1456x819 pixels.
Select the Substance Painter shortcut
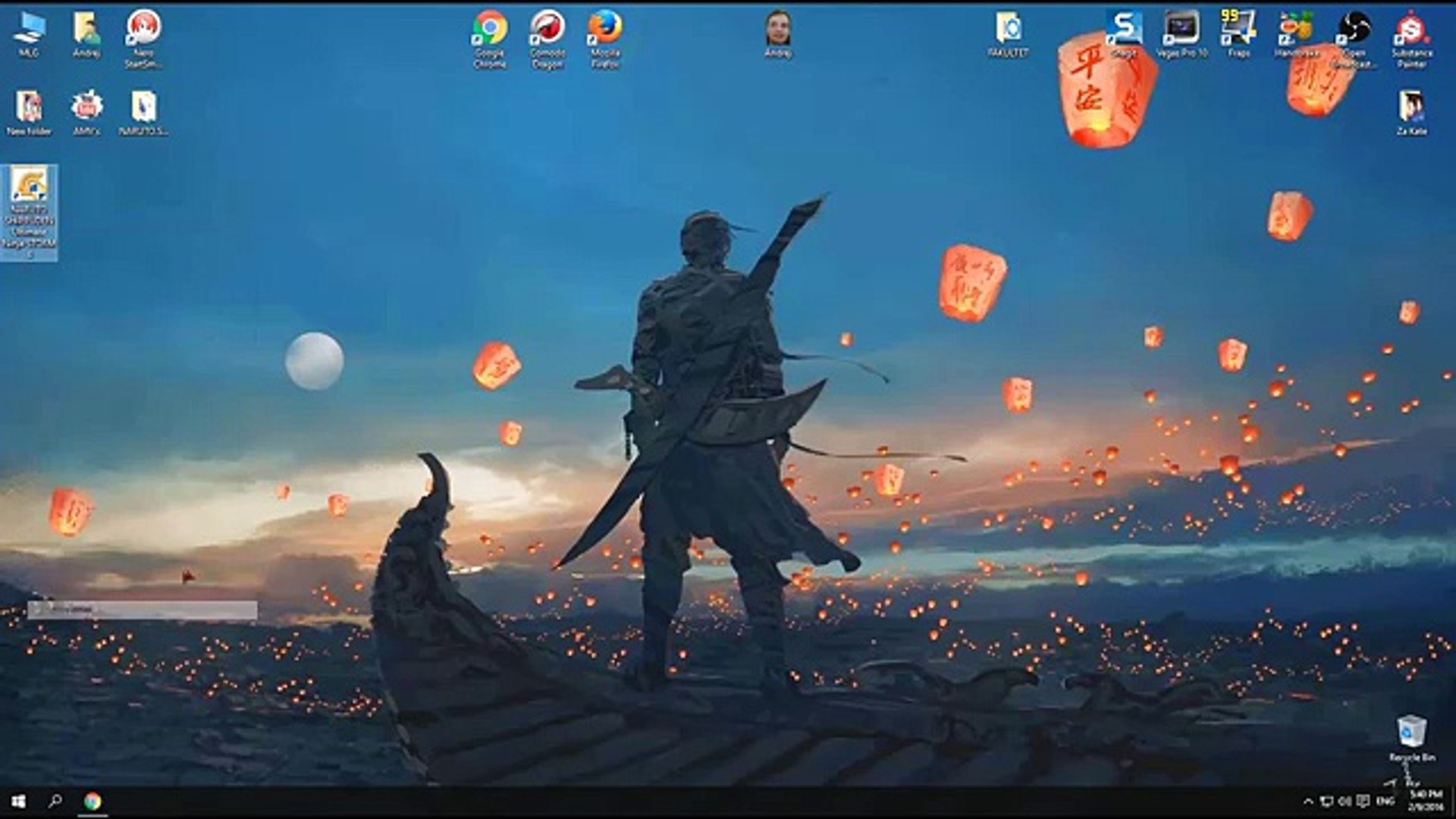pos(1411,29)
